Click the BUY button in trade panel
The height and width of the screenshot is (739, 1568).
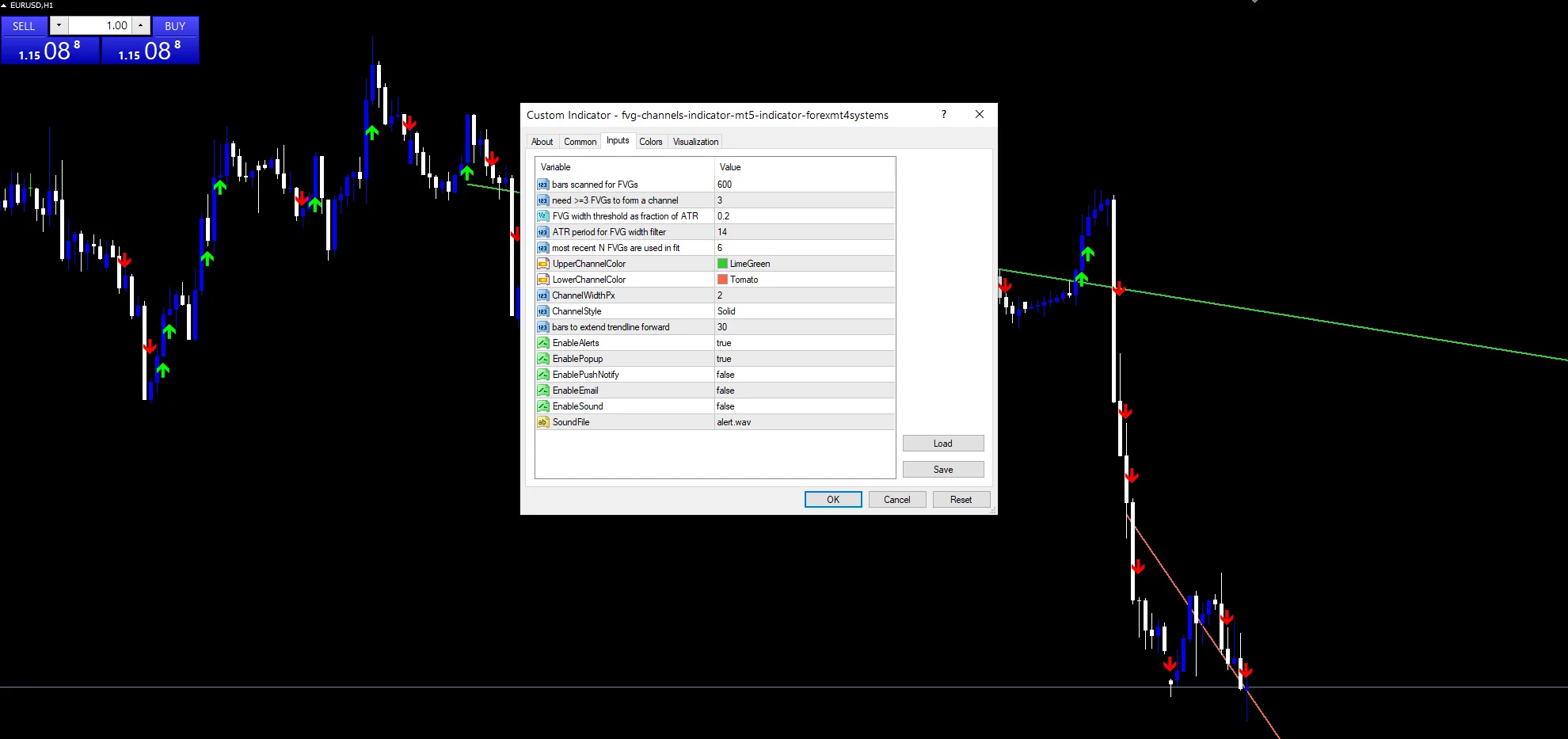click(175, 26)
